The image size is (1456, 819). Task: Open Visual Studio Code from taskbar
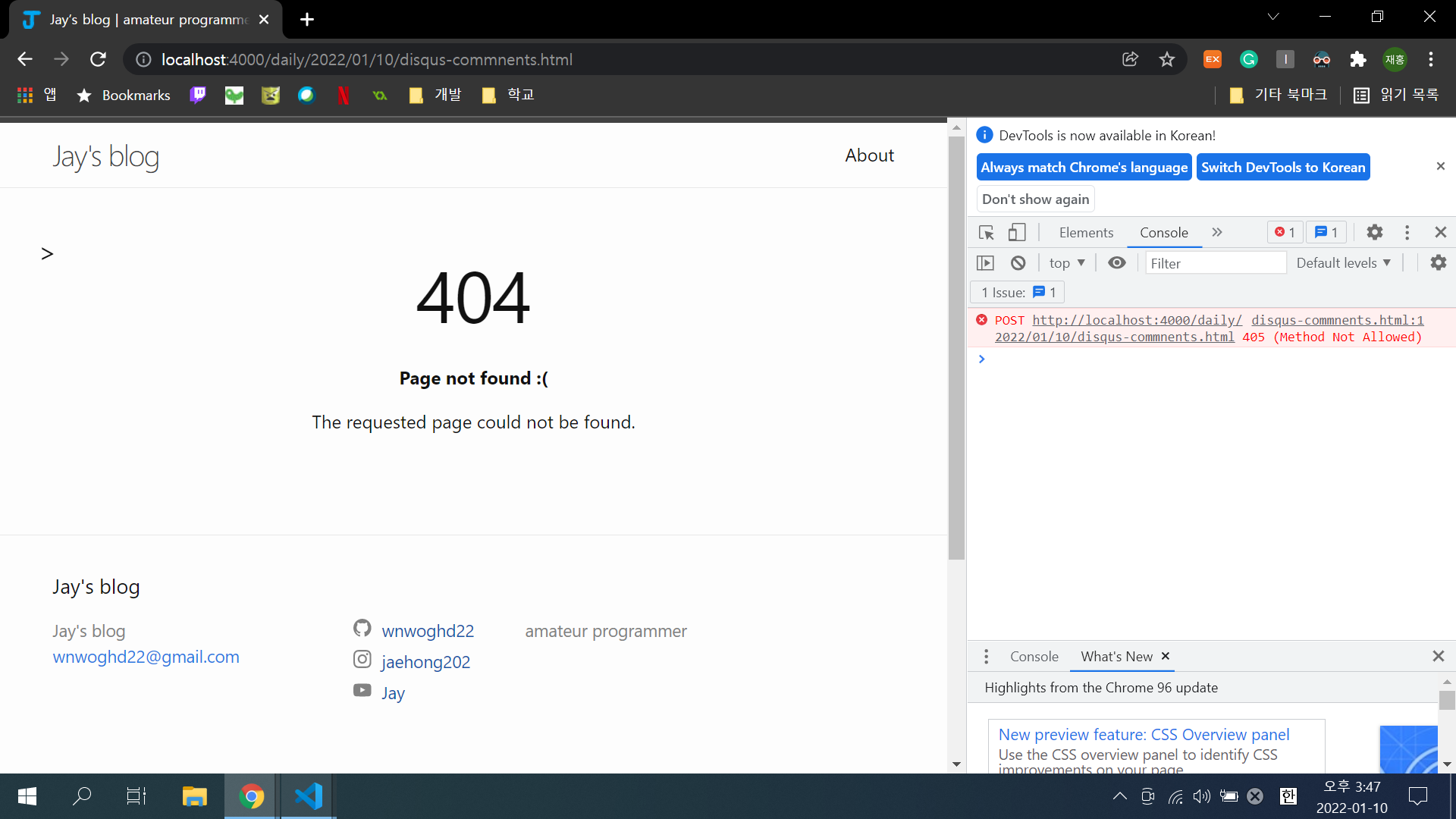click(x=308, y=796)
